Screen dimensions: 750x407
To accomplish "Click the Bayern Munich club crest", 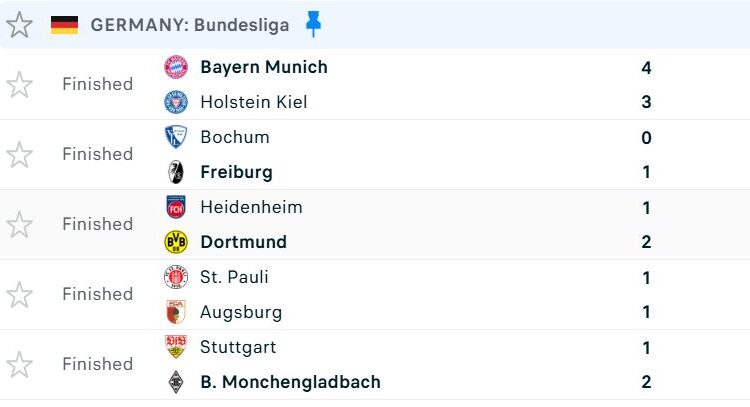I will pyautogui.click(x=176, y=67).
